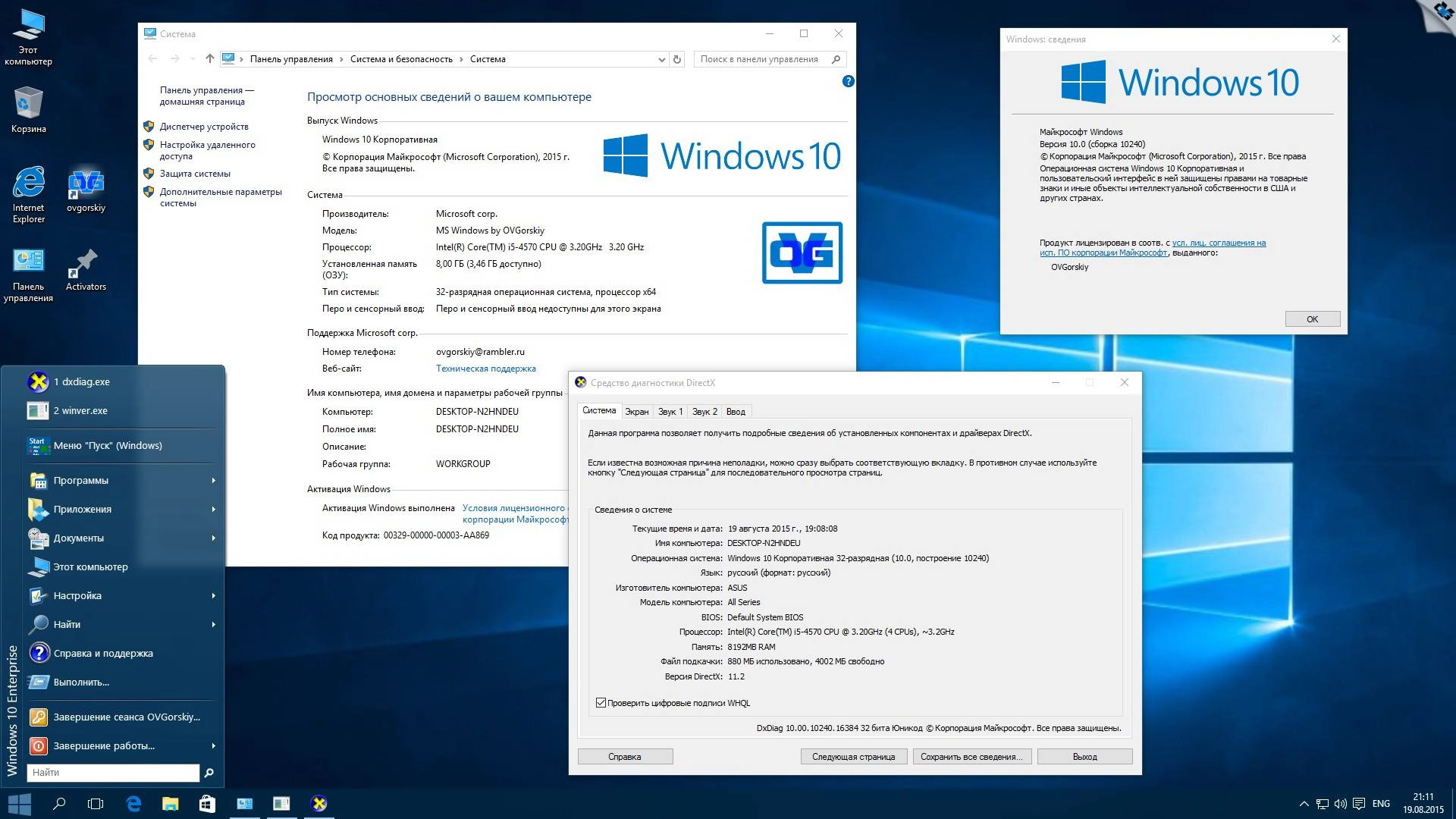Open the Техническая поддержка link
The height and width of the screenshot is (819, 1456).
(486, 369)
